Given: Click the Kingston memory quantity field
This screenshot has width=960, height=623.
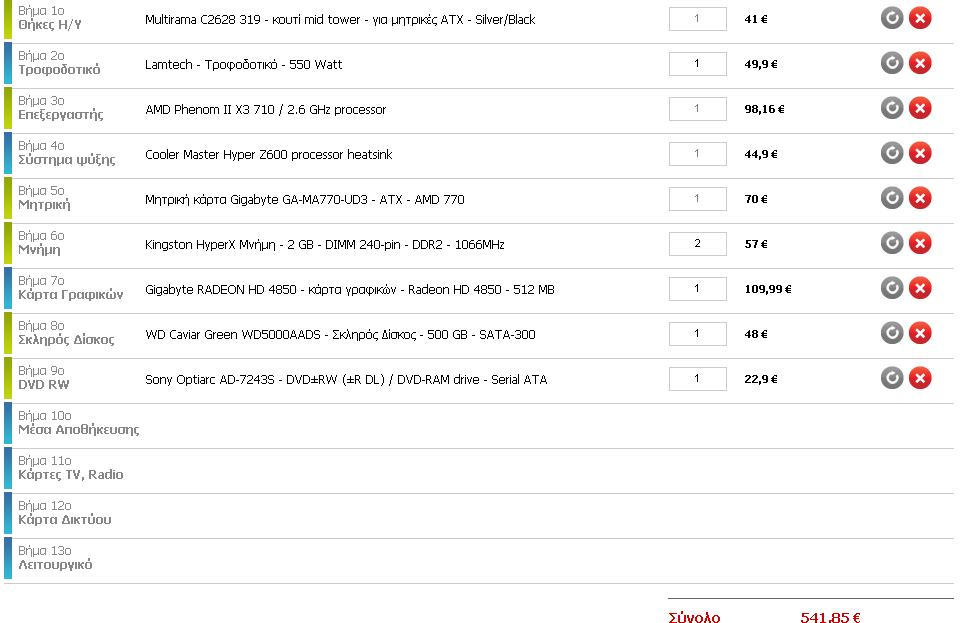Looking at the screenshot, I should tap(697, 244).
